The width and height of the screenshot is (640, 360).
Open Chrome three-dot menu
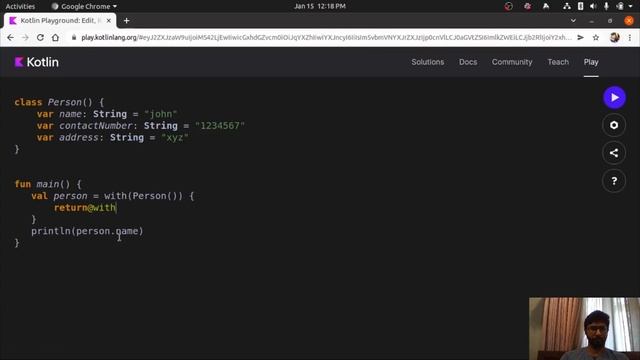[630, 38]
